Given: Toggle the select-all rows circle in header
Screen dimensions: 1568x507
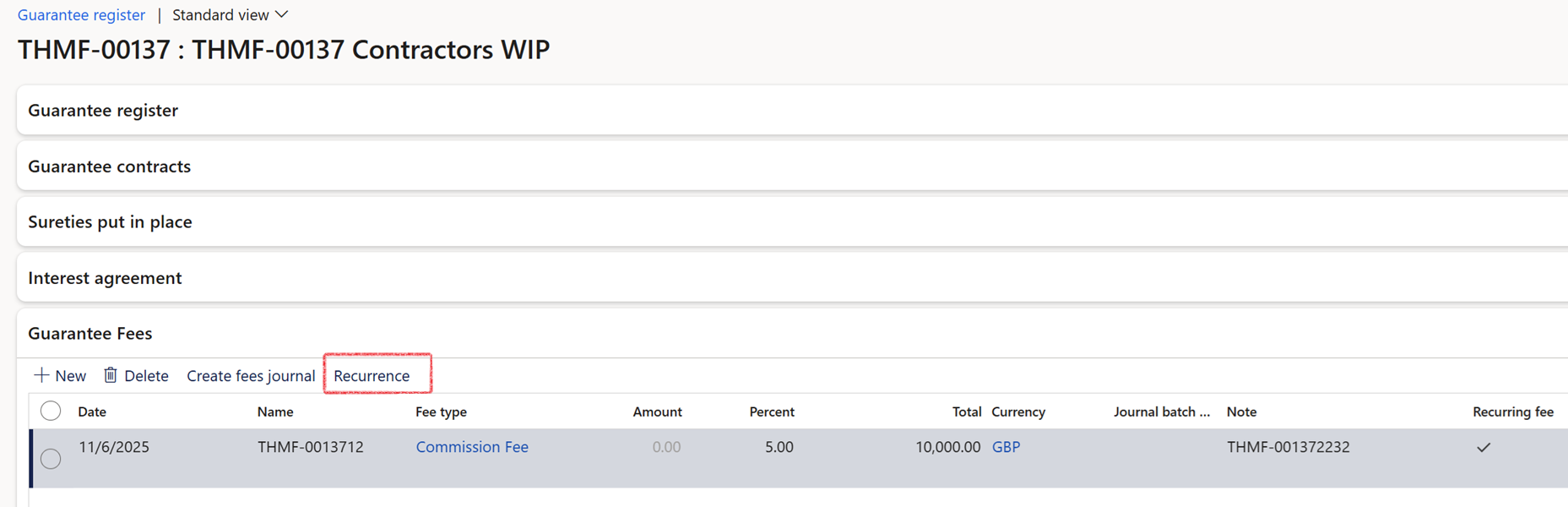Looking at the screenshot, I should [x=51, y=412].
